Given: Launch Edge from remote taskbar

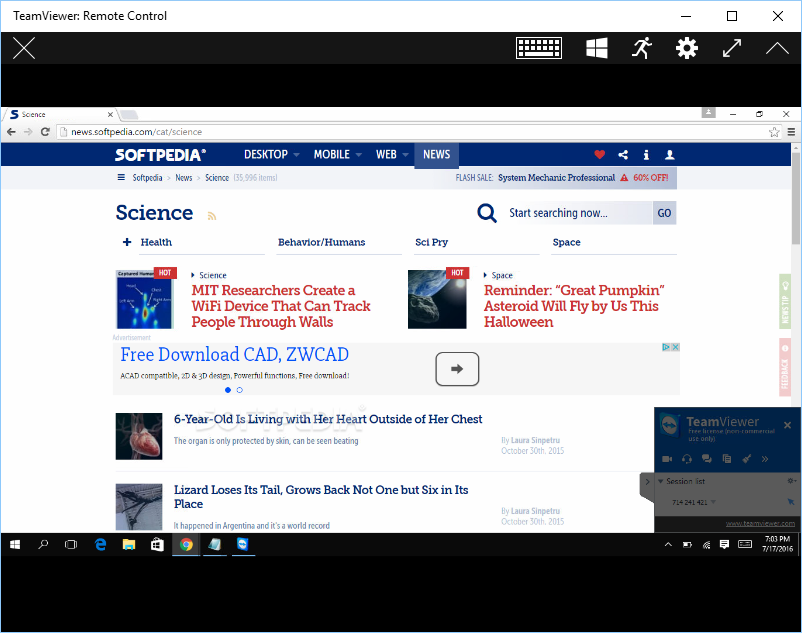Looking at the screenshot, I should coord(101,545).
